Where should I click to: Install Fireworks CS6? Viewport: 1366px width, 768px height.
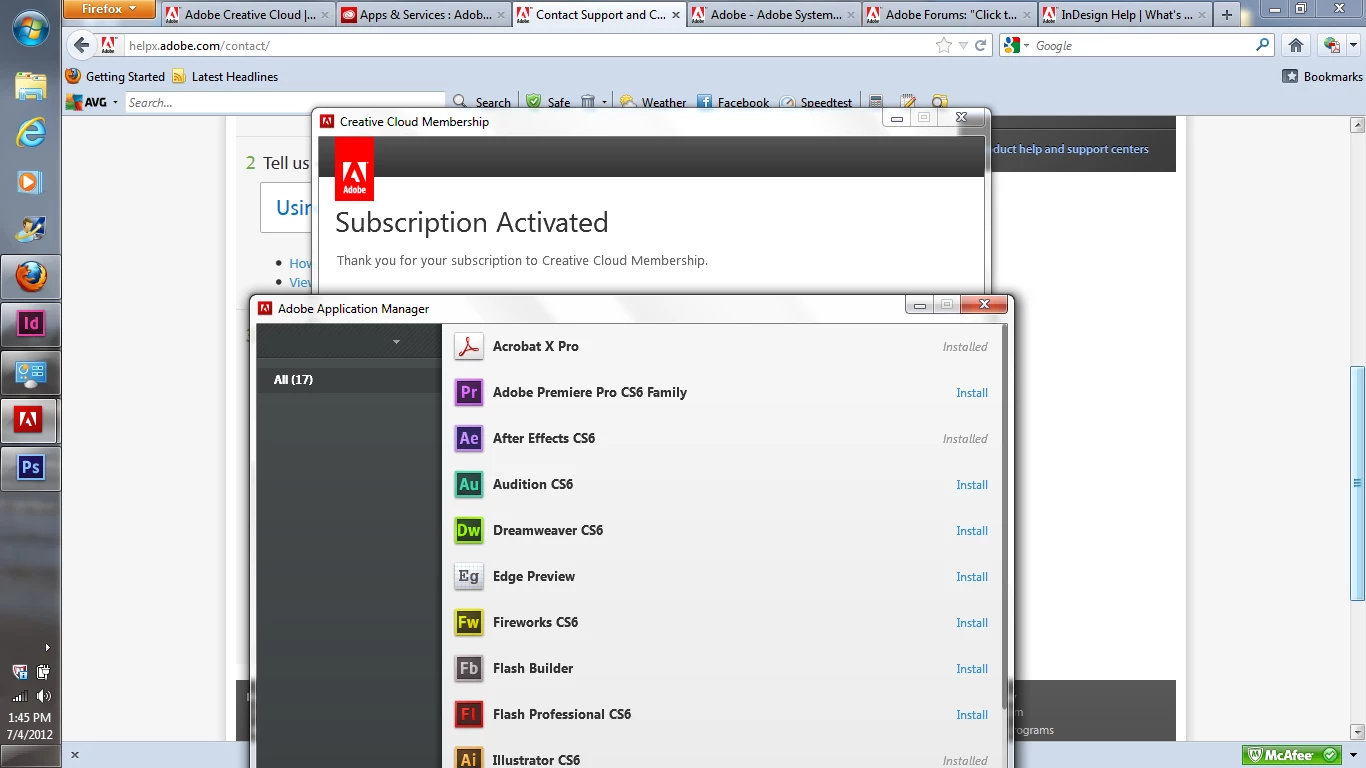[x=972, y=623]
